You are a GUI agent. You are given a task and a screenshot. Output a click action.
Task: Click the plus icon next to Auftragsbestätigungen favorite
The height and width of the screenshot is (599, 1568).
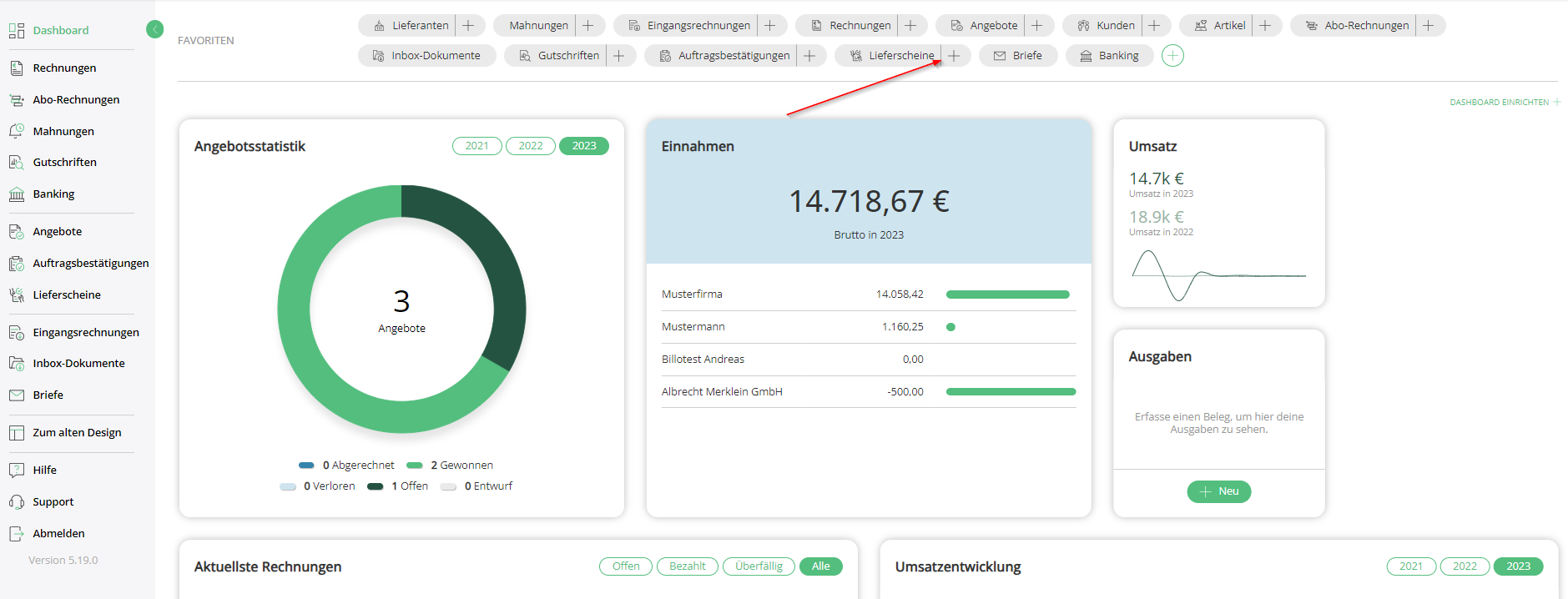click(x=809, y=56)
